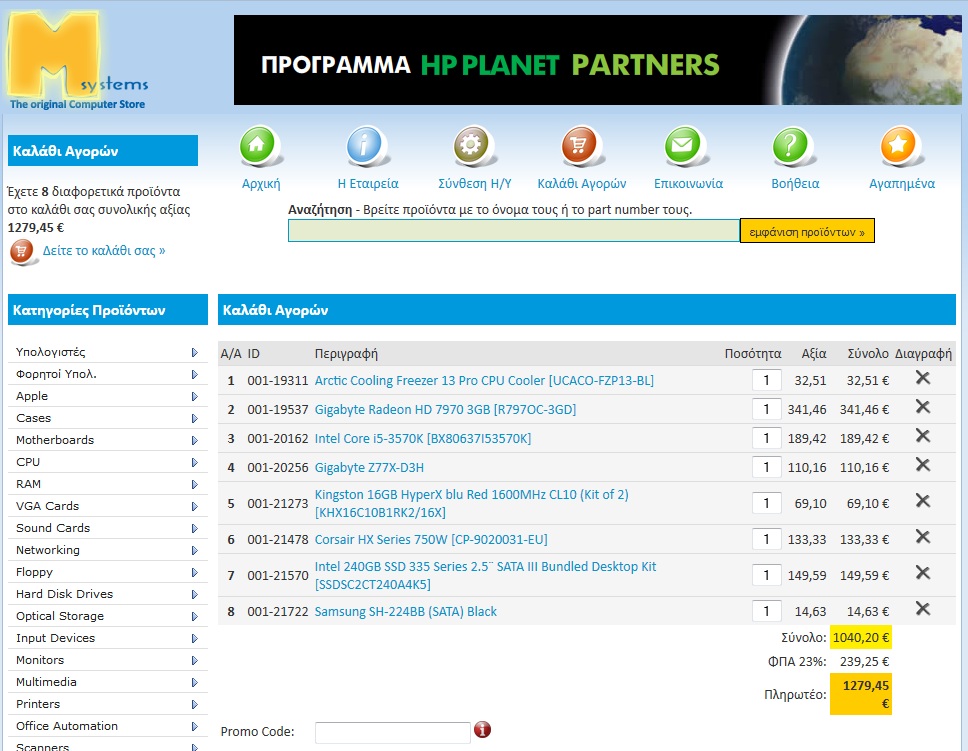Delete Kingston 16GB HyperX row
The height and width of the screenshot is (751, 968).
point(922,501)
